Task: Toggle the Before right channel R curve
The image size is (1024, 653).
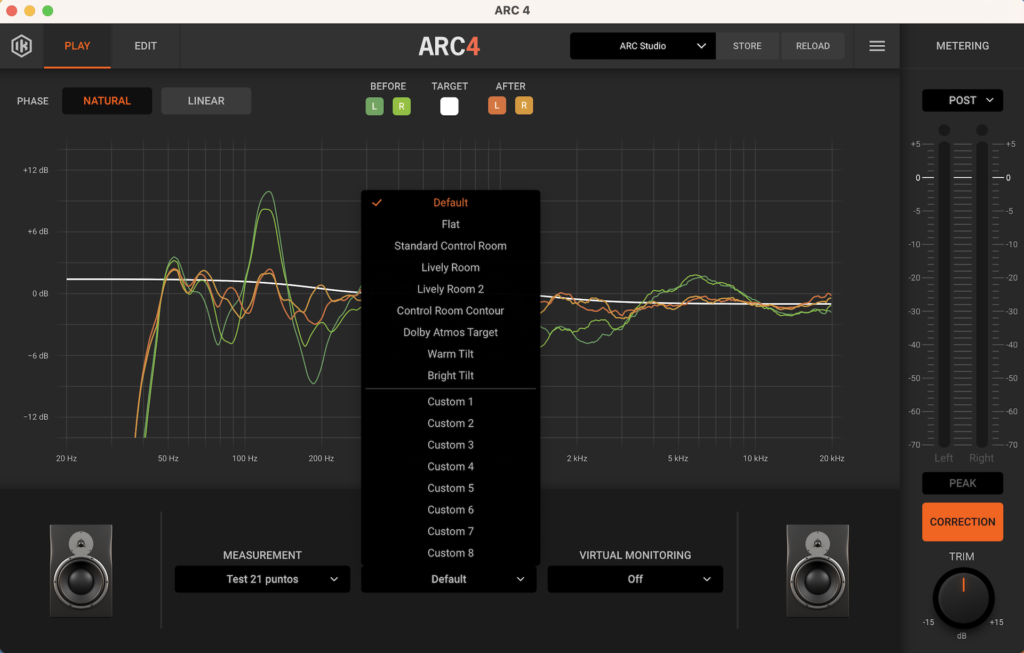Action: tap(401, 106)
